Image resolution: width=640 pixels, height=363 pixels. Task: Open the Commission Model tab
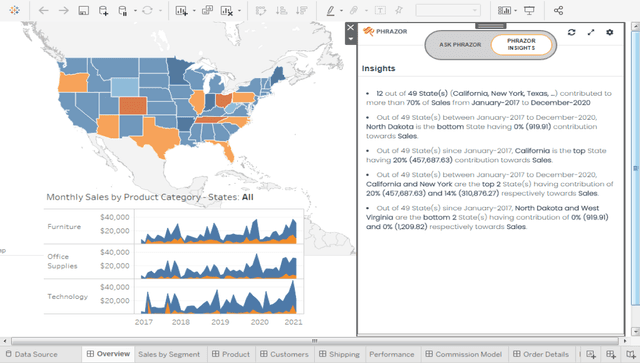pos(463,354)
